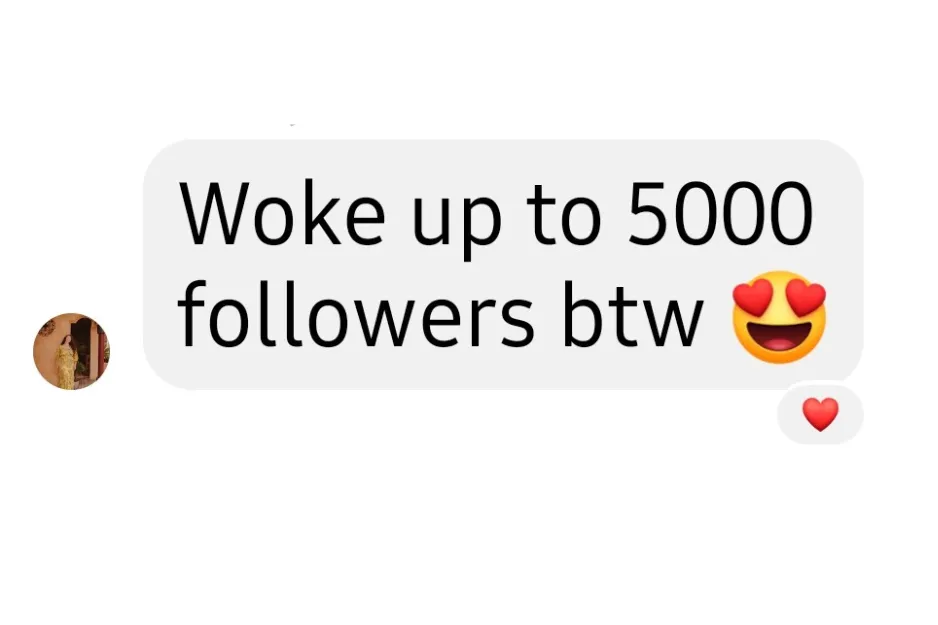The width and height of the screenshot is (938, 625).
Task: Click the number "5000" in the message
Action: pyautogui.click(x=720, y=214)
